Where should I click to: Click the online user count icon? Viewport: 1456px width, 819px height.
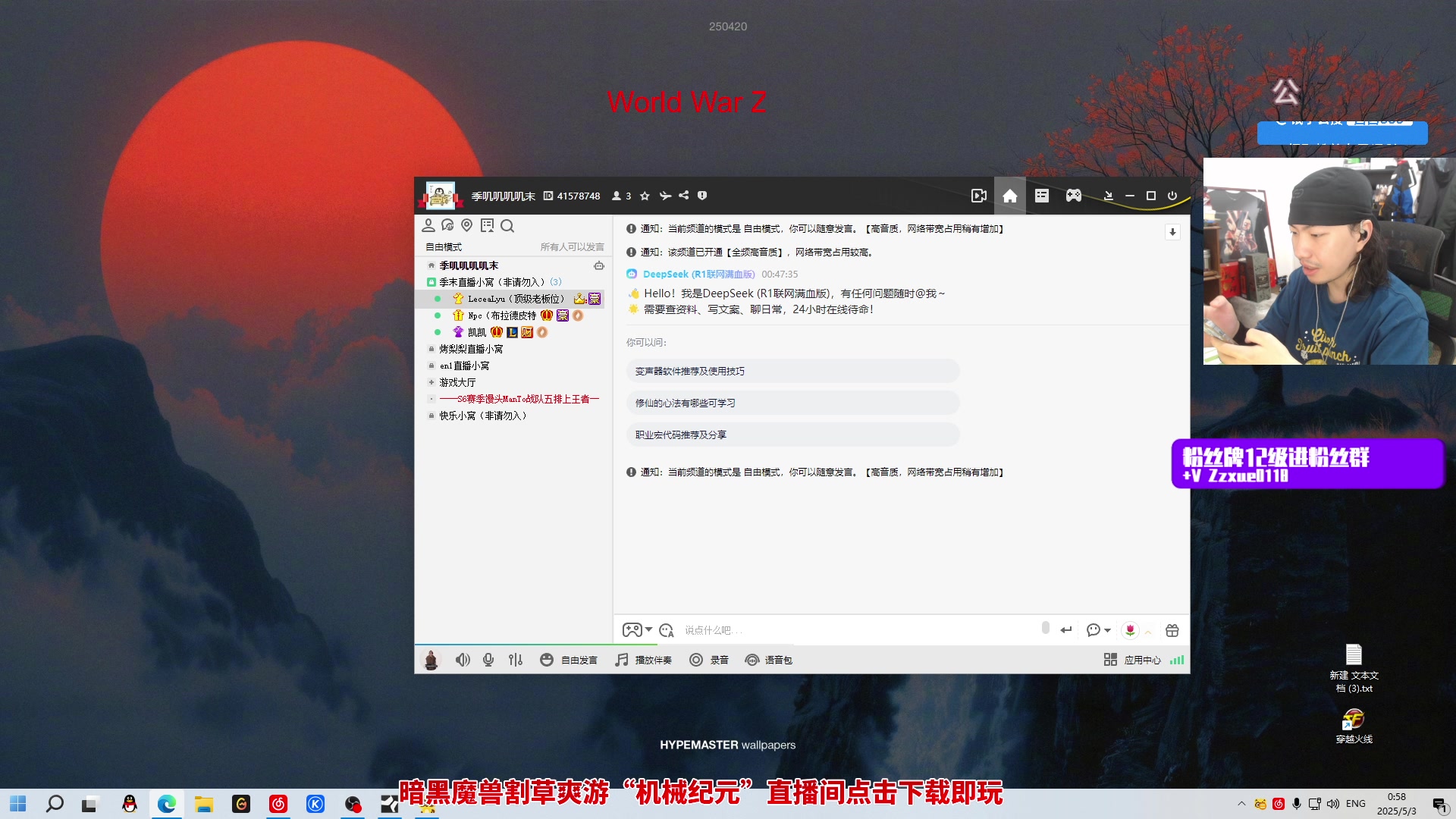pos(617,196)
